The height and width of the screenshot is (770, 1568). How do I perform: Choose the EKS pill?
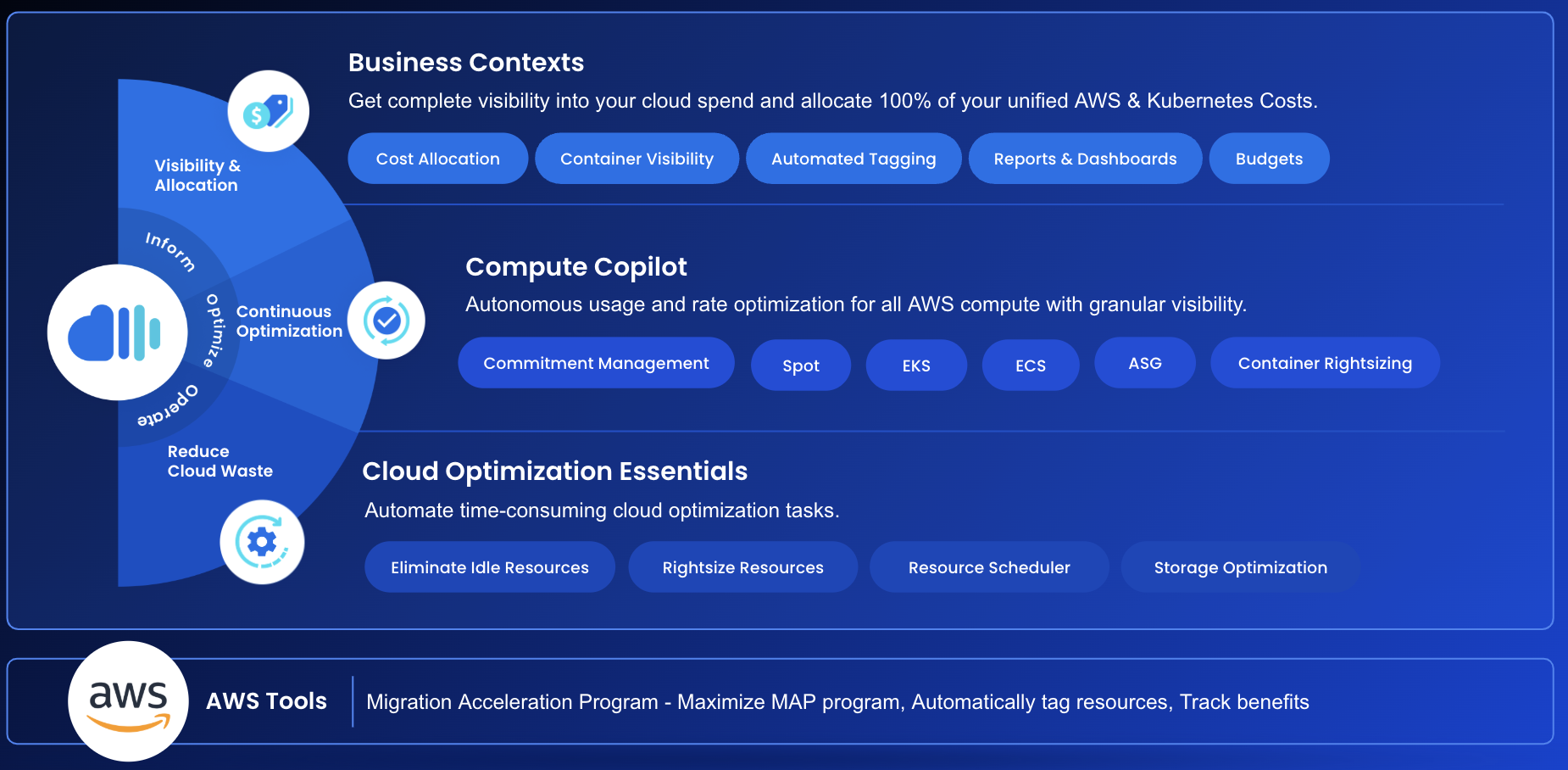916,365
